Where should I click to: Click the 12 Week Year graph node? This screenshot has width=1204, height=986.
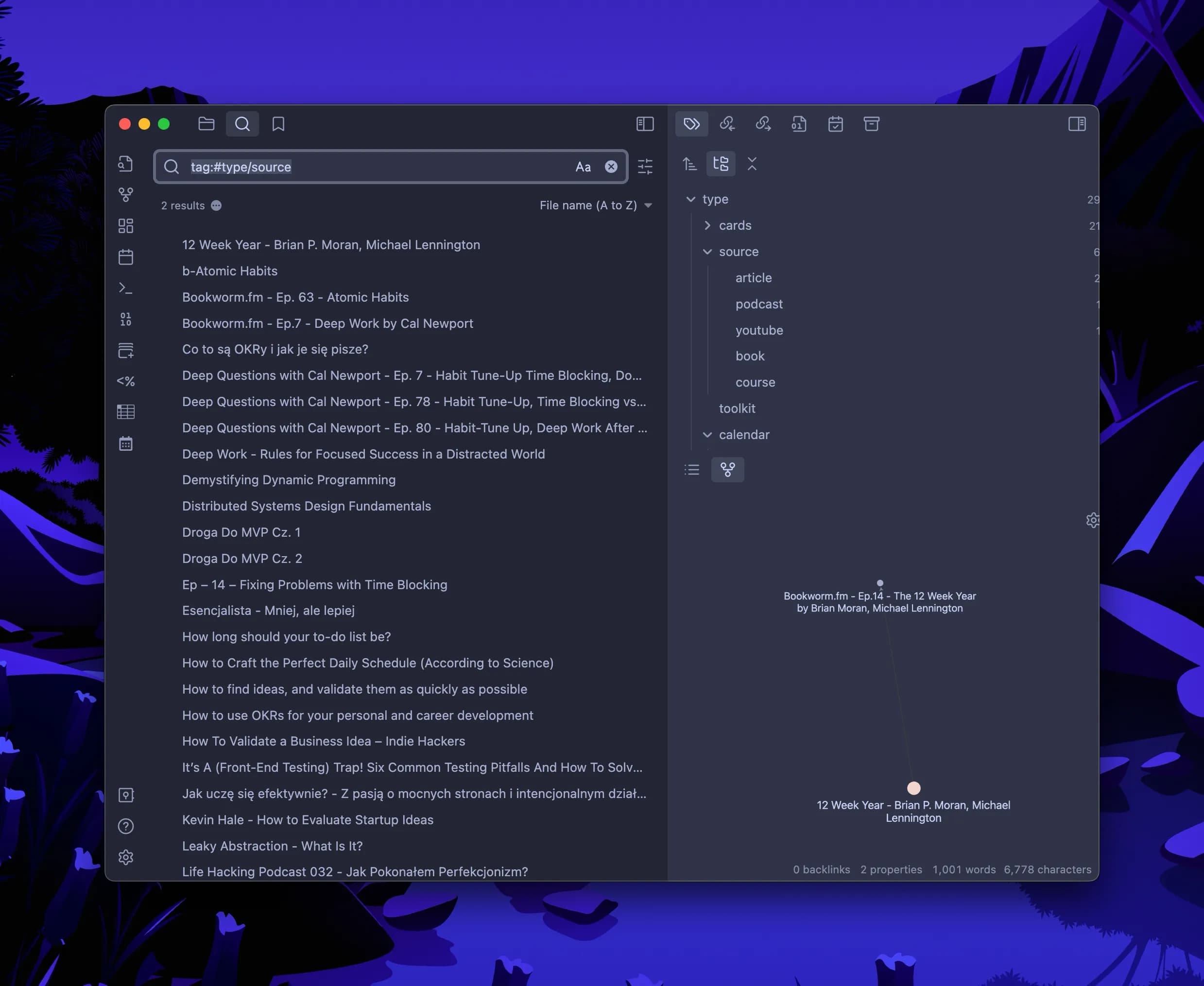coord(913,788)
